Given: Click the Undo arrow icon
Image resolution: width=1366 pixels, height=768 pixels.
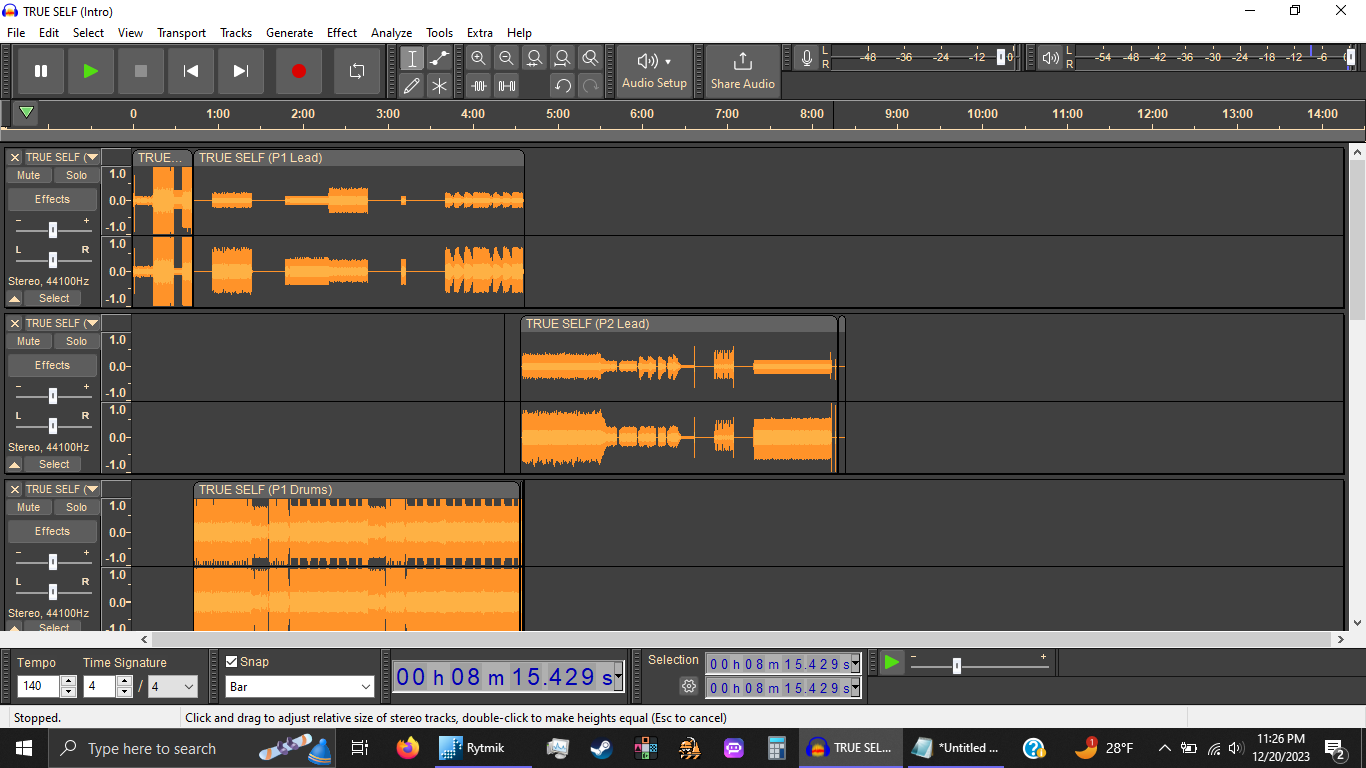Looking at the screenshot, I should (x=562, y=85).
